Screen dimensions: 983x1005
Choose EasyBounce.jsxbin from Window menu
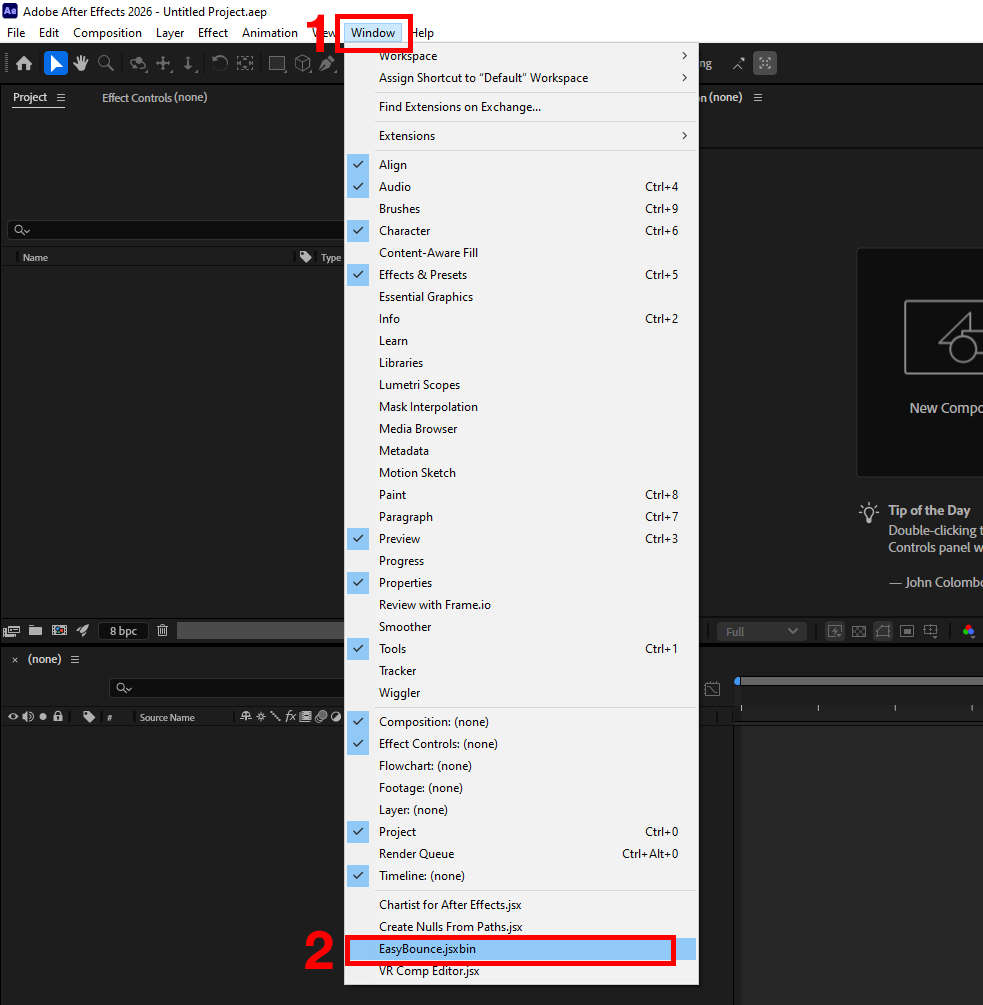(521, 949)
